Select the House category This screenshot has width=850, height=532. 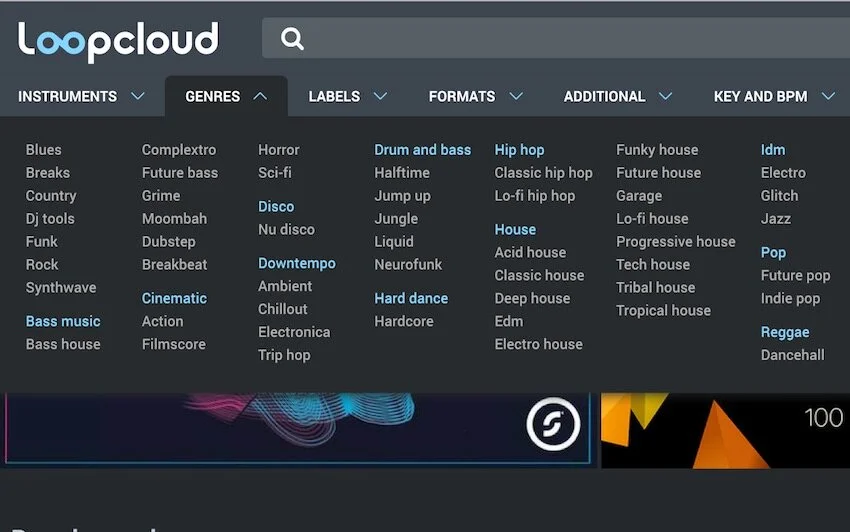pos(515,229)
